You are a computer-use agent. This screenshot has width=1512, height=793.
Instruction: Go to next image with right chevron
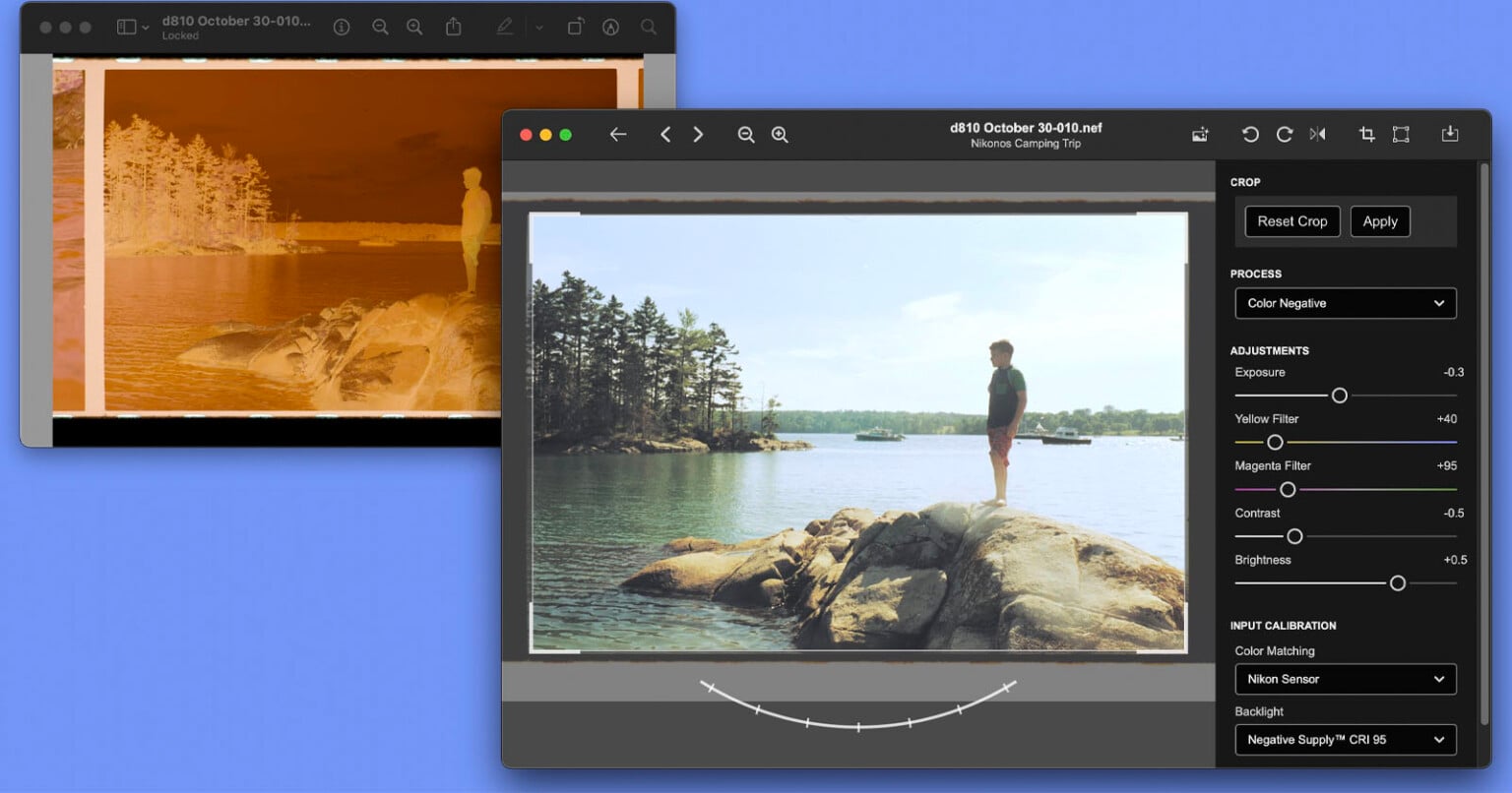698,135
